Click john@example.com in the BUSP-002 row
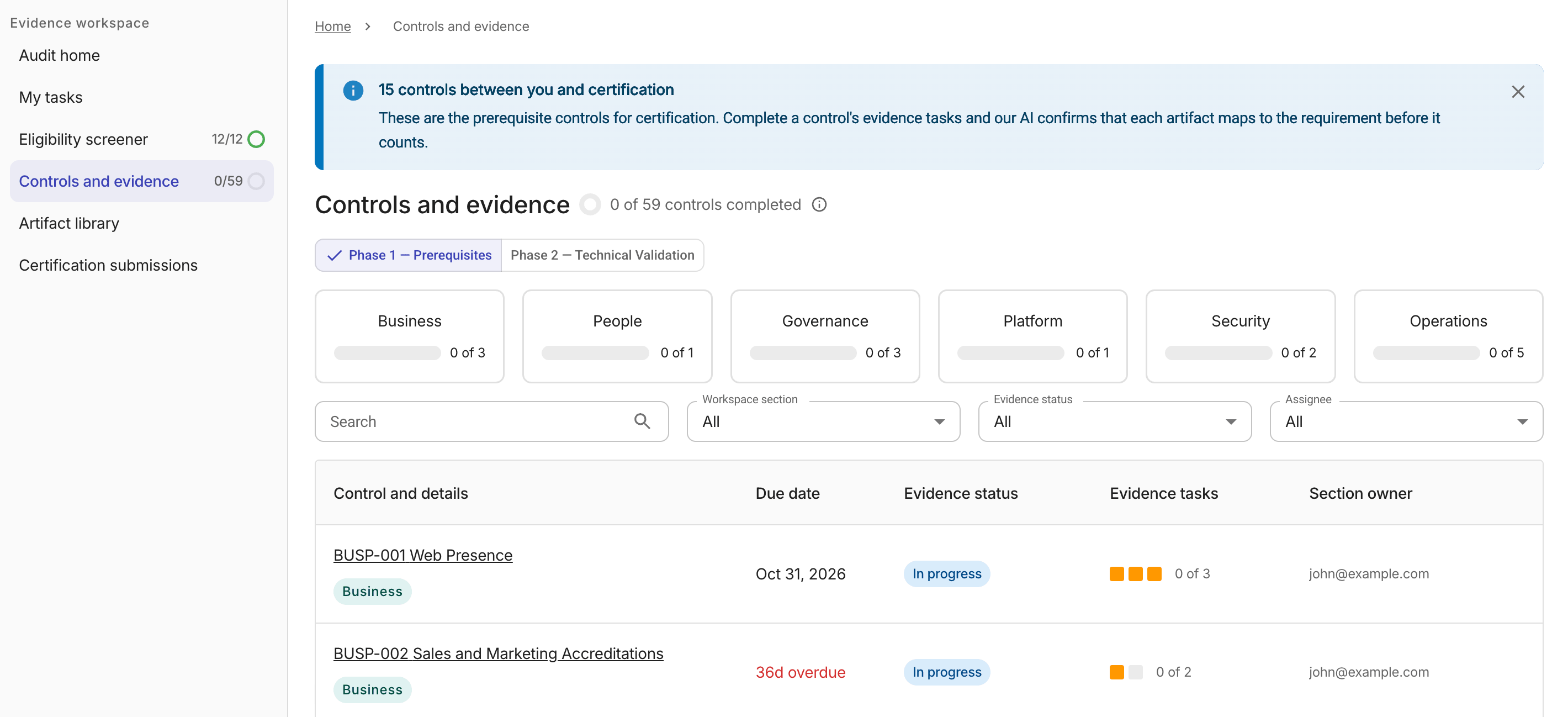The image size is (1568, 717). (1369, 672)
